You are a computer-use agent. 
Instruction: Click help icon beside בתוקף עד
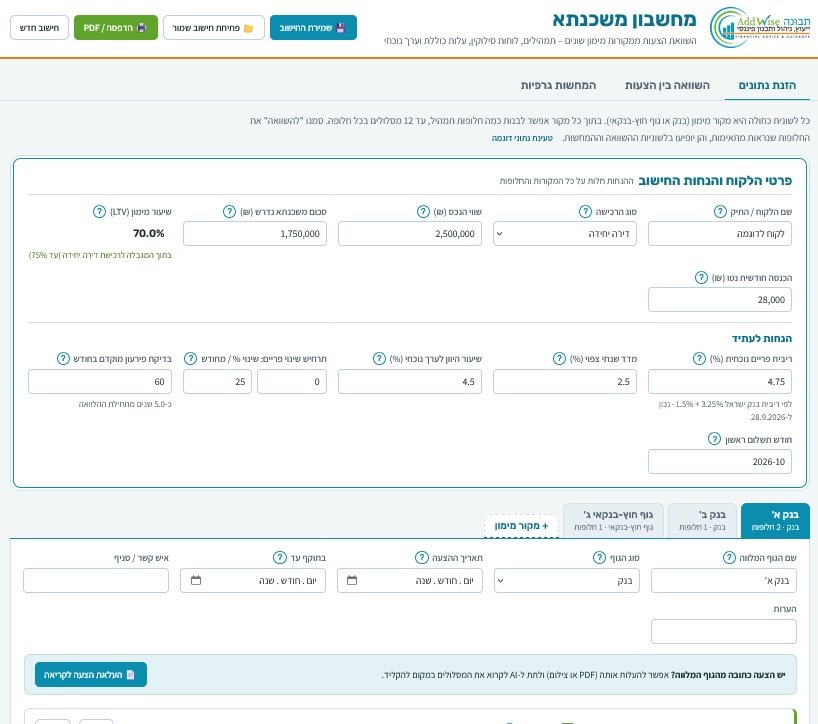coord(280,558)
